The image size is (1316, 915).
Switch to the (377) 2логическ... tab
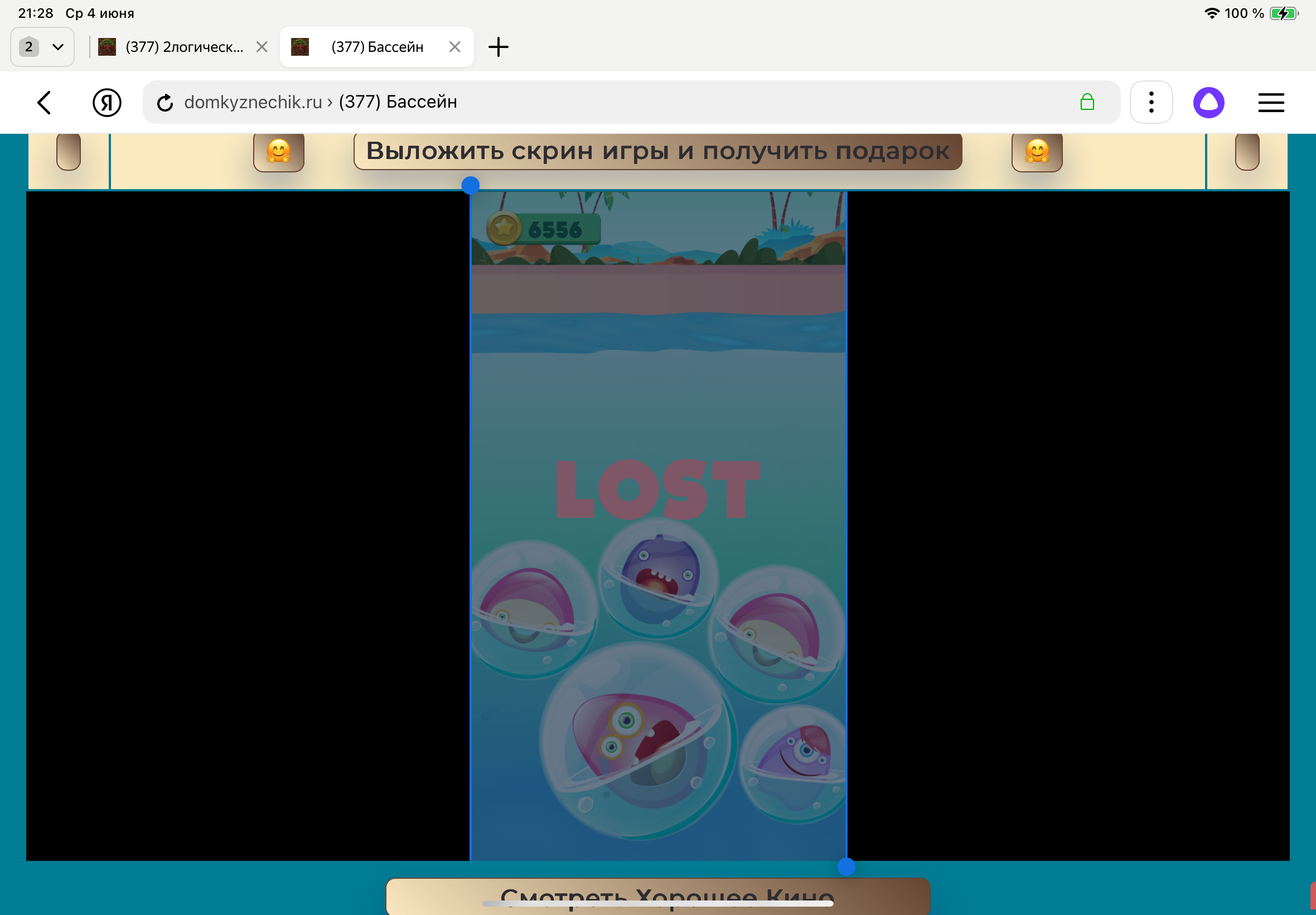point(184,46)
